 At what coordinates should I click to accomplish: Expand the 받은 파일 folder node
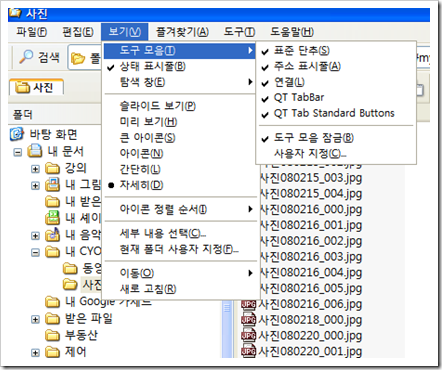point(35,319)
